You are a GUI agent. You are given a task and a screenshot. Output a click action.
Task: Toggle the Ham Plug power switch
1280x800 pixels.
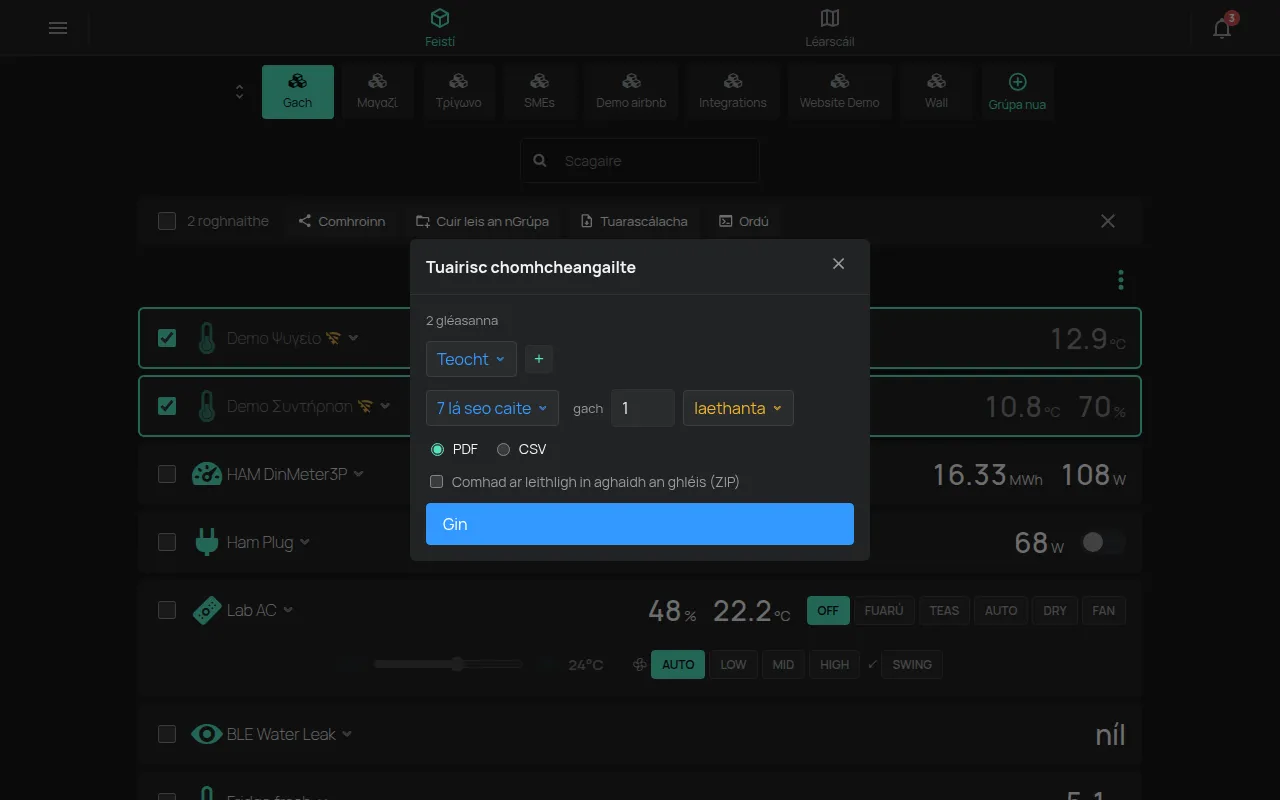coord(1103,542)
